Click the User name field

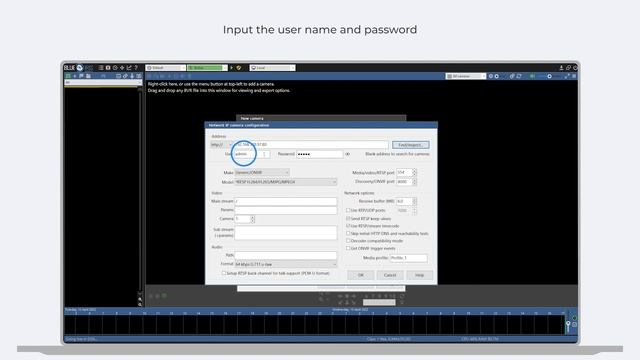tap(252, 154)
